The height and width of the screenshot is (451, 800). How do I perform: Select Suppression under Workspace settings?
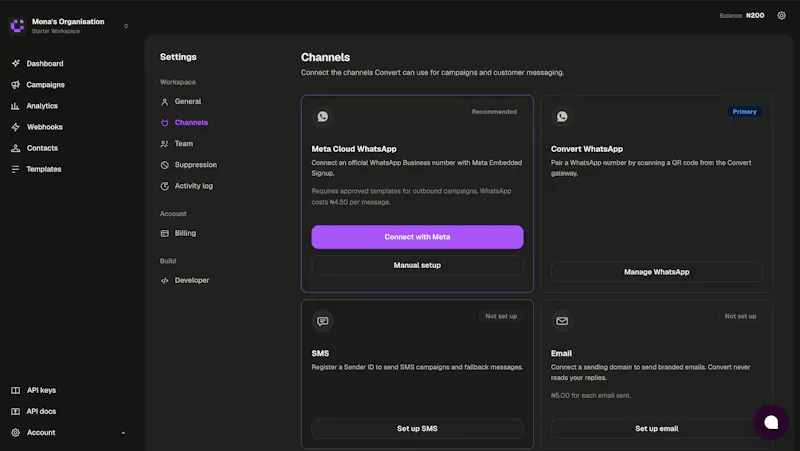[x=195, y=165]
